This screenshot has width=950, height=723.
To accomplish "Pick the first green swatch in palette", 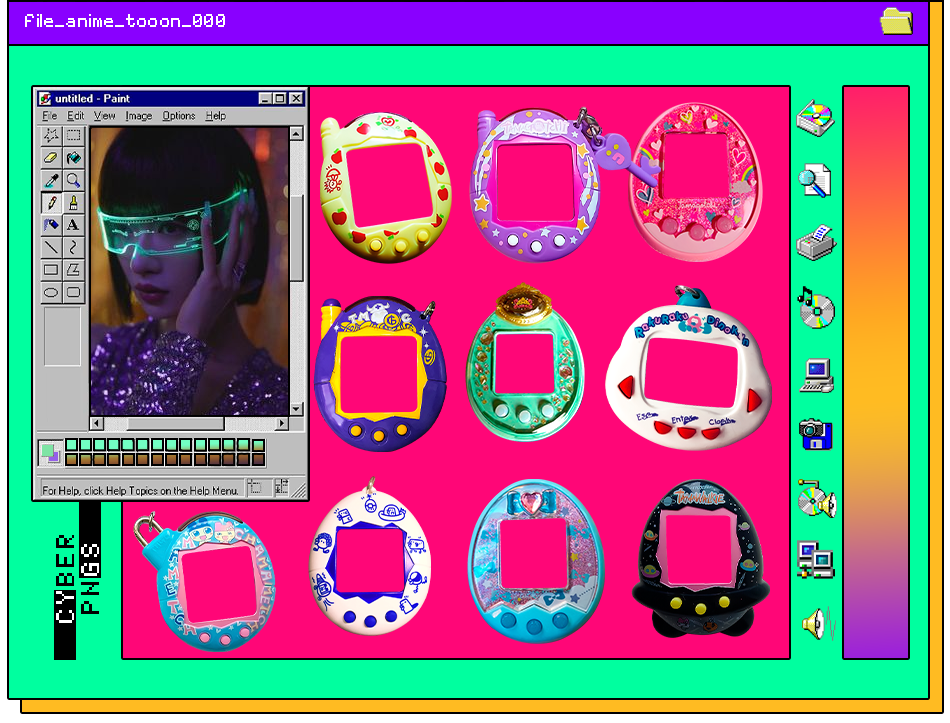I will click(x=72, y=445).
